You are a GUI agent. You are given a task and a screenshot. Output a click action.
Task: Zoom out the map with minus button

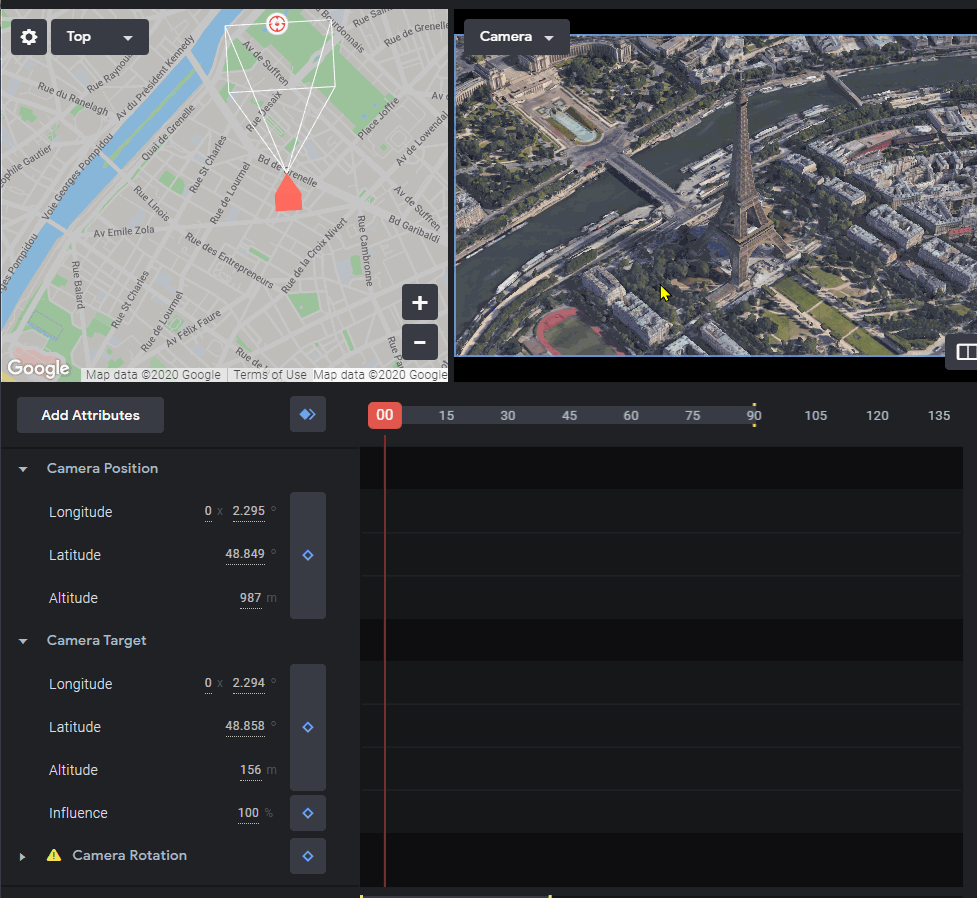420,342
